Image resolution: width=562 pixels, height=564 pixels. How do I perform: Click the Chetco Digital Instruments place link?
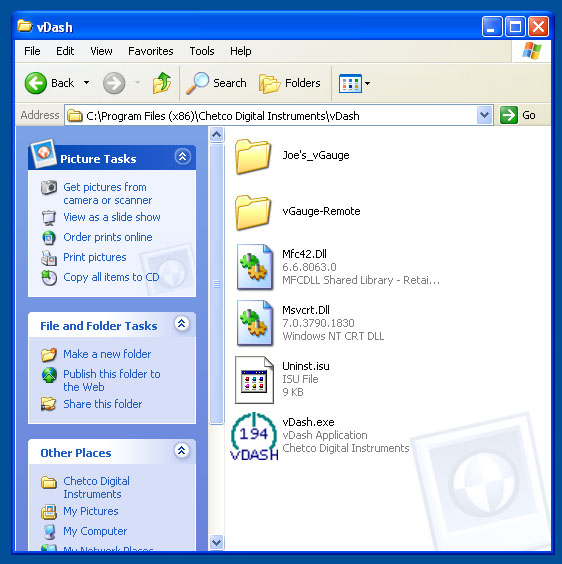96,487
